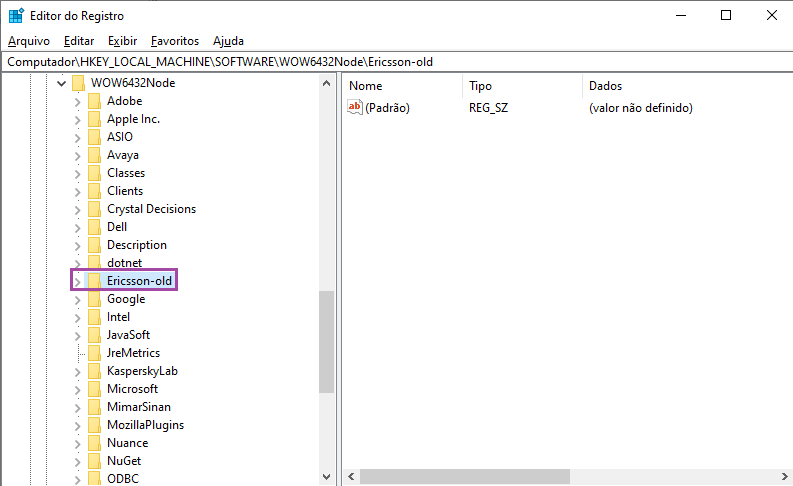Click the KasperskyLab folder icon

pos(94,371)
